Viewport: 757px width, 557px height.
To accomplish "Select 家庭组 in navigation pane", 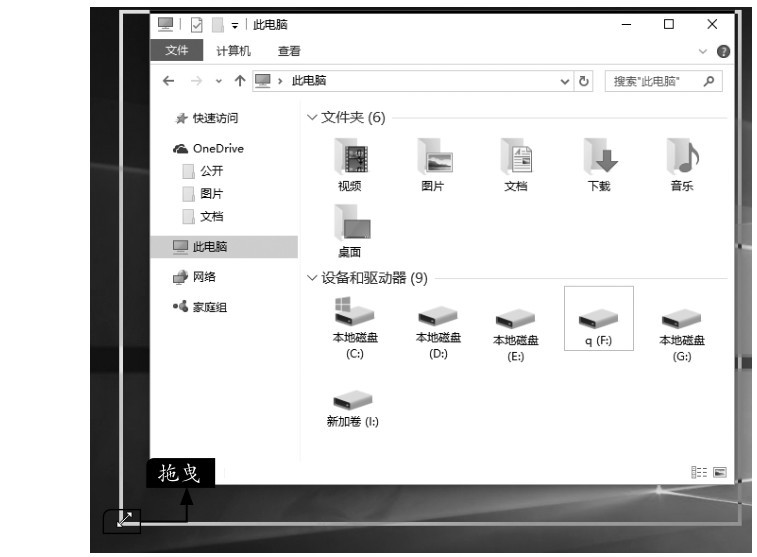I will 200,306.
